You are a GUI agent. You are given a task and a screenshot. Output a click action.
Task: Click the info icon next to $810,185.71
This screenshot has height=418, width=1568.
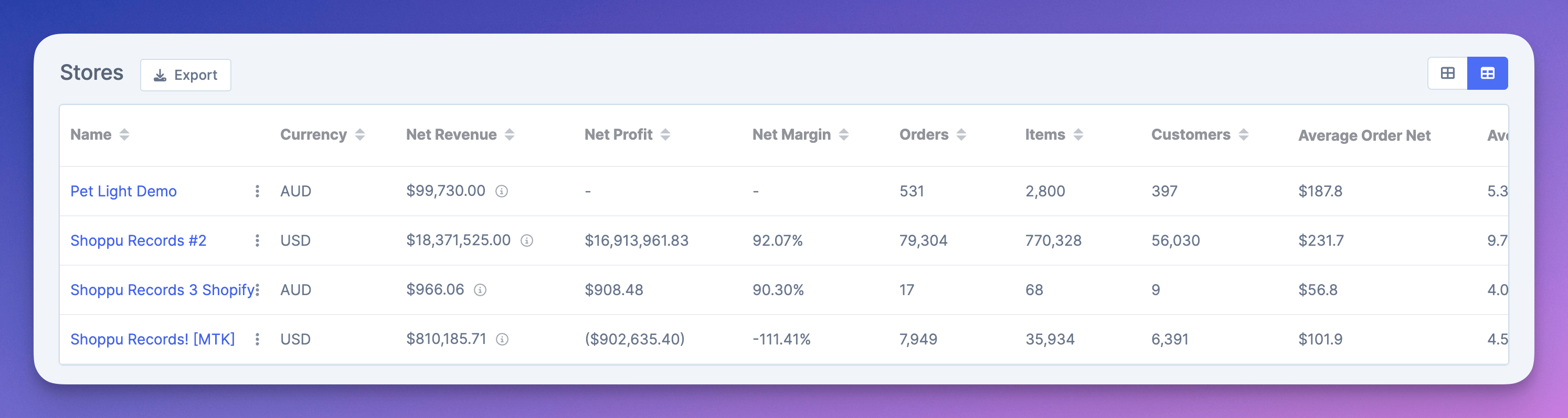502,339
